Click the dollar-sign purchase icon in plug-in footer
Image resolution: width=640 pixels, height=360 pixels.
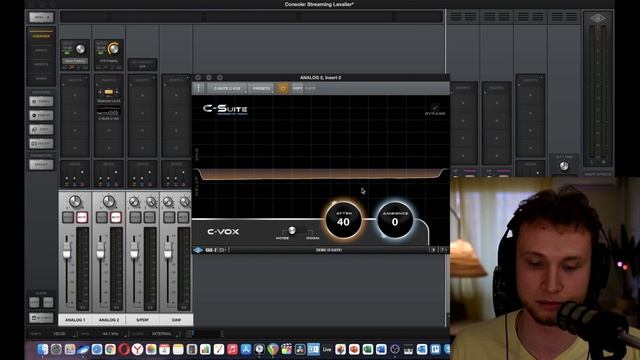(434, 250)
